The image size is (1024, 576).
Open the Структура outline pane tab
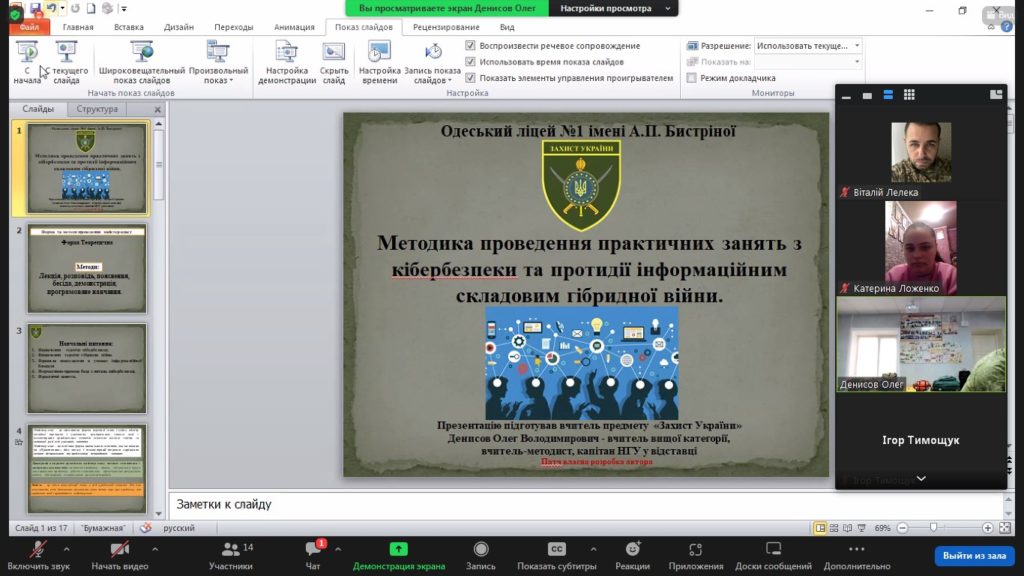point(97,109)
